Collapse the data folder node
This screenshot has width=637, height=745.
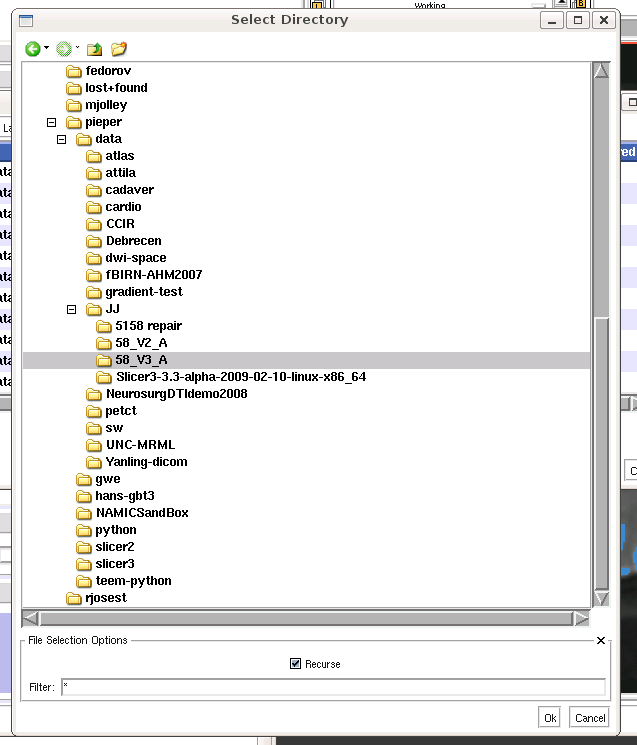click(62, 139)
